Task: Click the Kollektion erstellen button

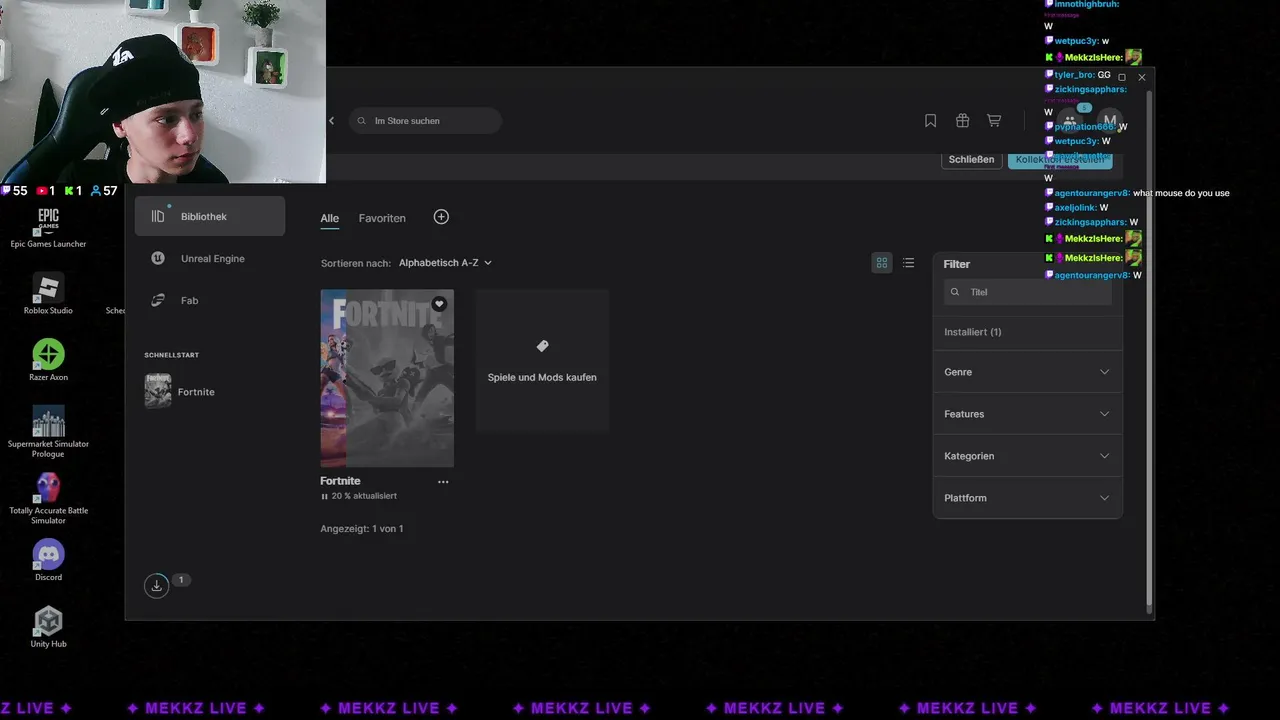Action: (1060, 159)
